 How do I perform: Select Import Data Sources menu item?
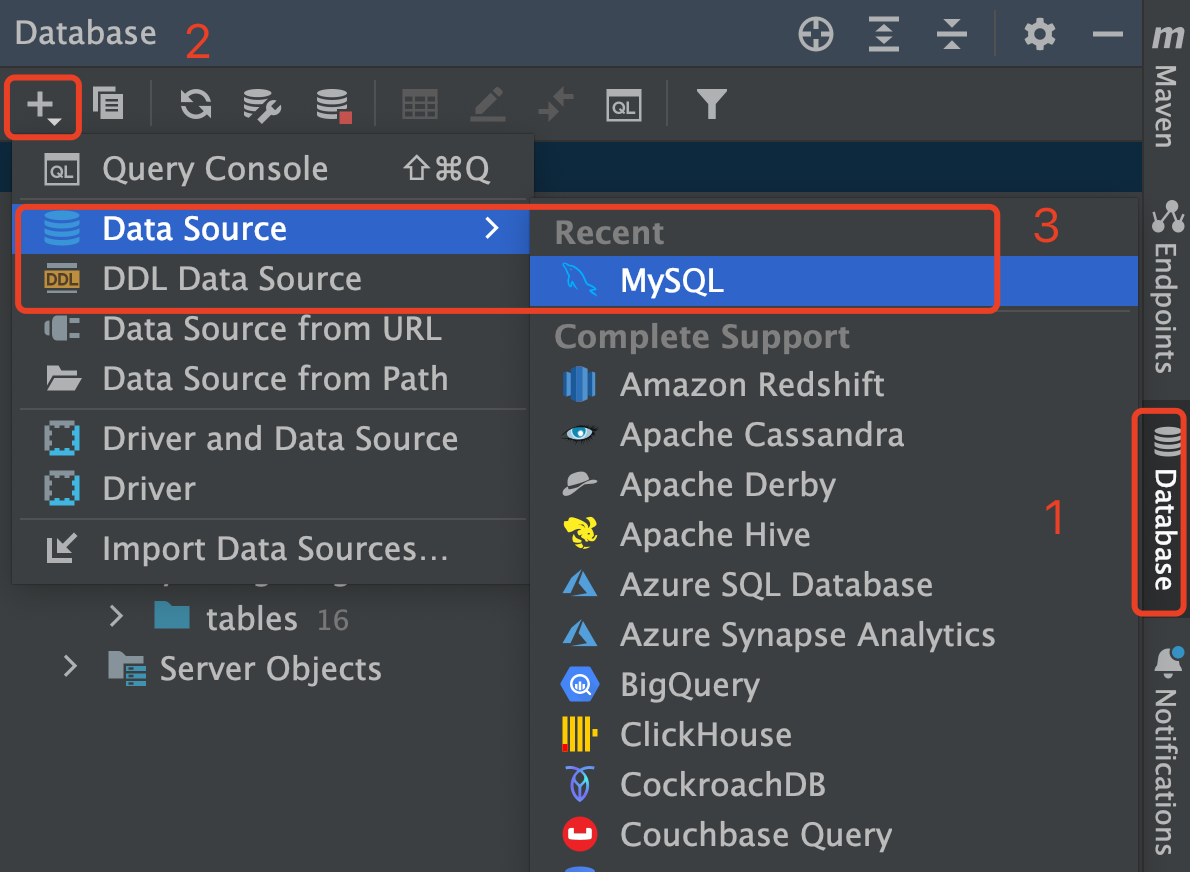tap(274, 549)
